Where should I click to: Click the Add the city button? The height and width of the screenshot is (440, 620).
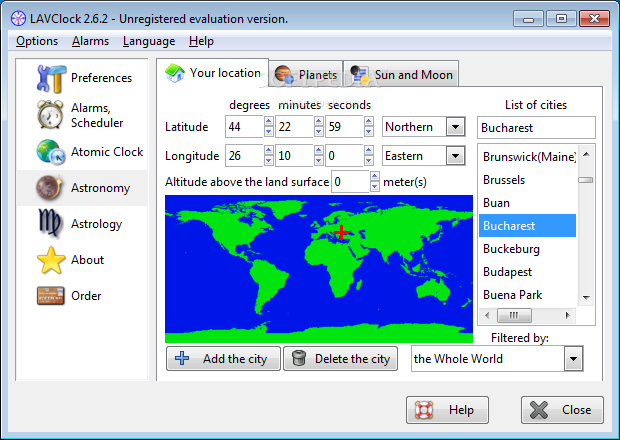point(223,359)
